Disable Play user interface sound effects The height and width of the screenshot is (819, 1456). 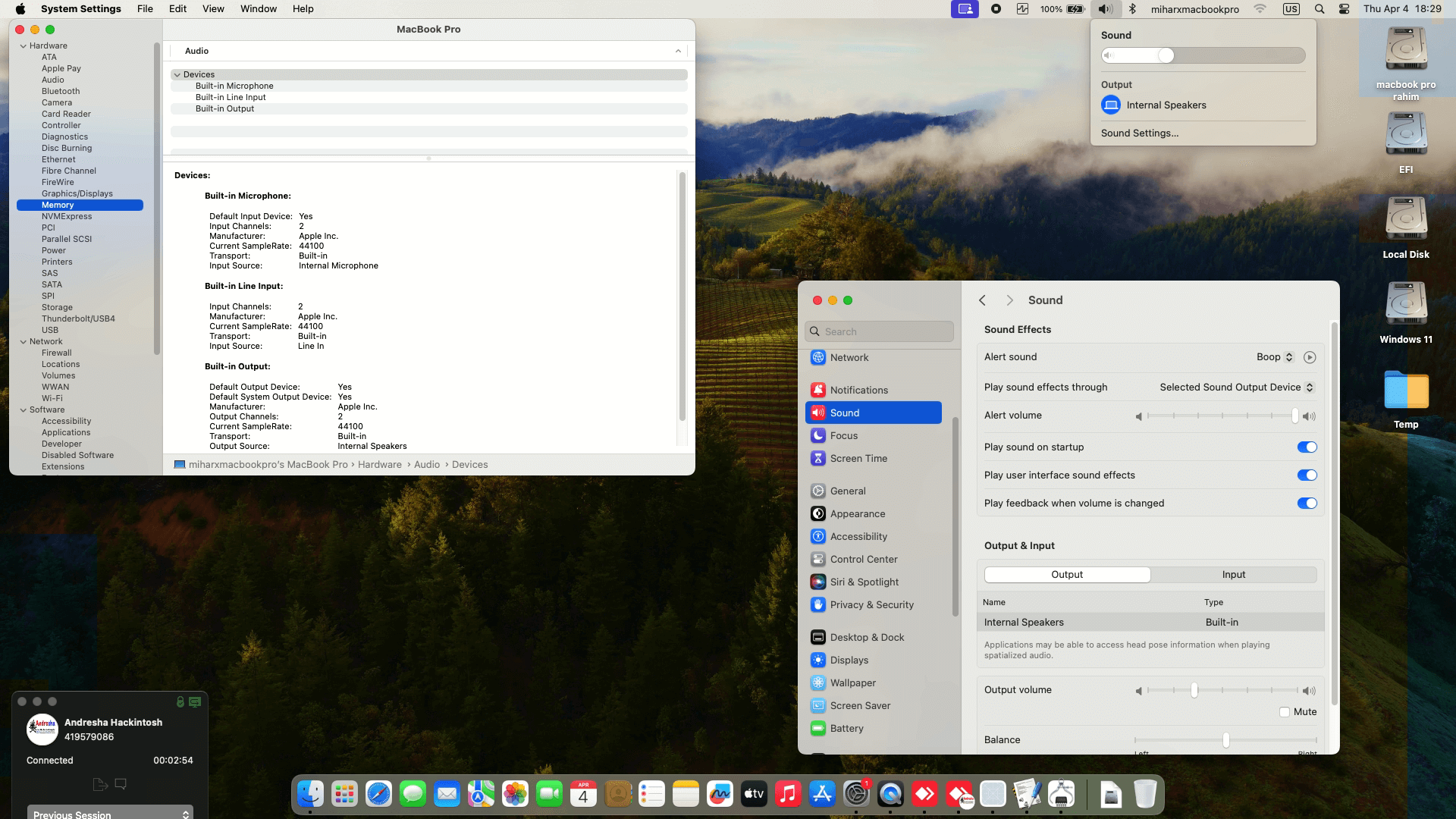[x=1307, y=475]
